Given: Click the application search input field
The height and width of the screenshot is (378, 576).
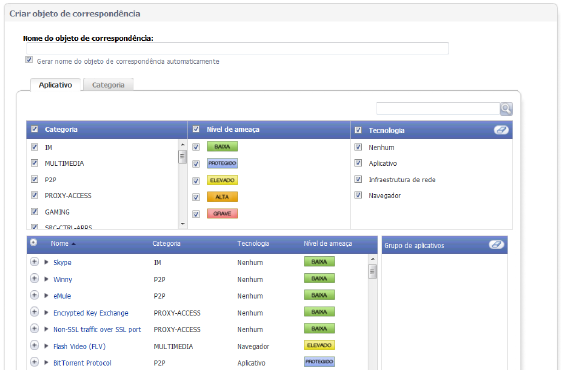Looking at the screenshot, I should [x=438, y=108].
